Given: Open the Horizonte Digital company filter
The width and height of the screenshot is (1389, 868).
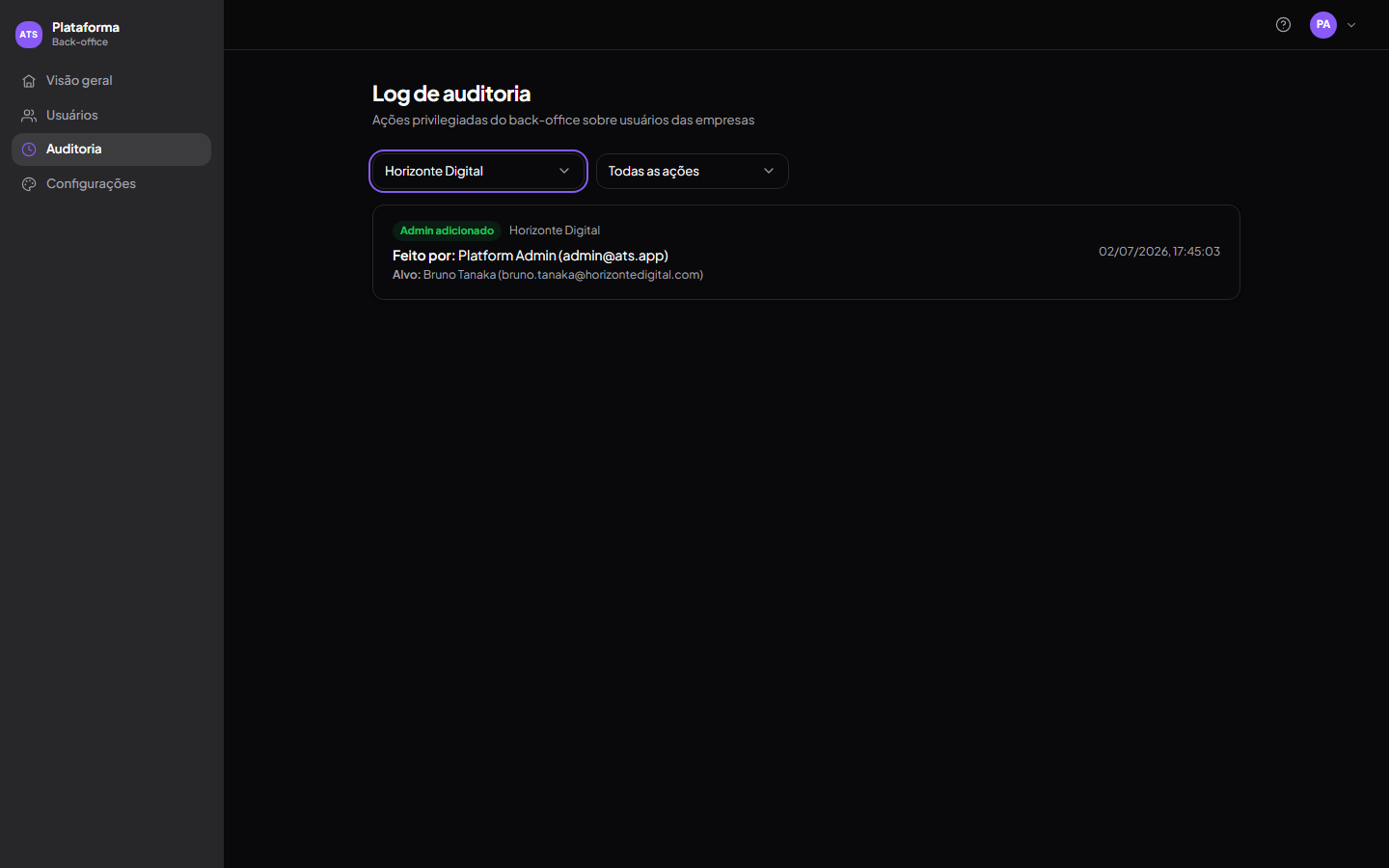Looking at the screenshot, I should coord(478,172).
